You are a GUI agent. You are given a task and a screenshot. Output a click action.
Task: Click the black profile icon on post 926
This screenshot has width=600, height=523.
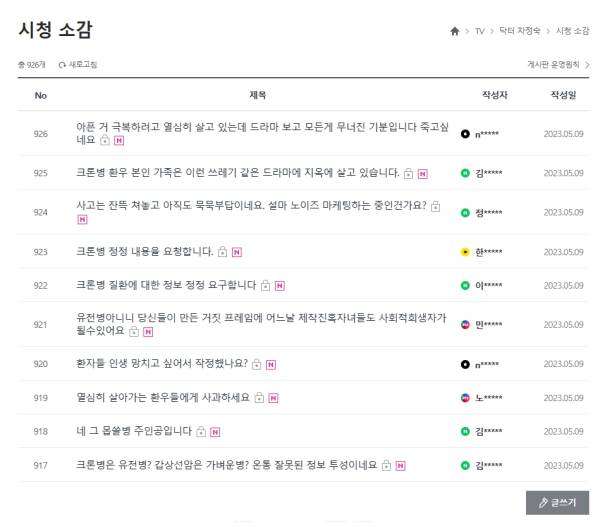pos(465,134)
